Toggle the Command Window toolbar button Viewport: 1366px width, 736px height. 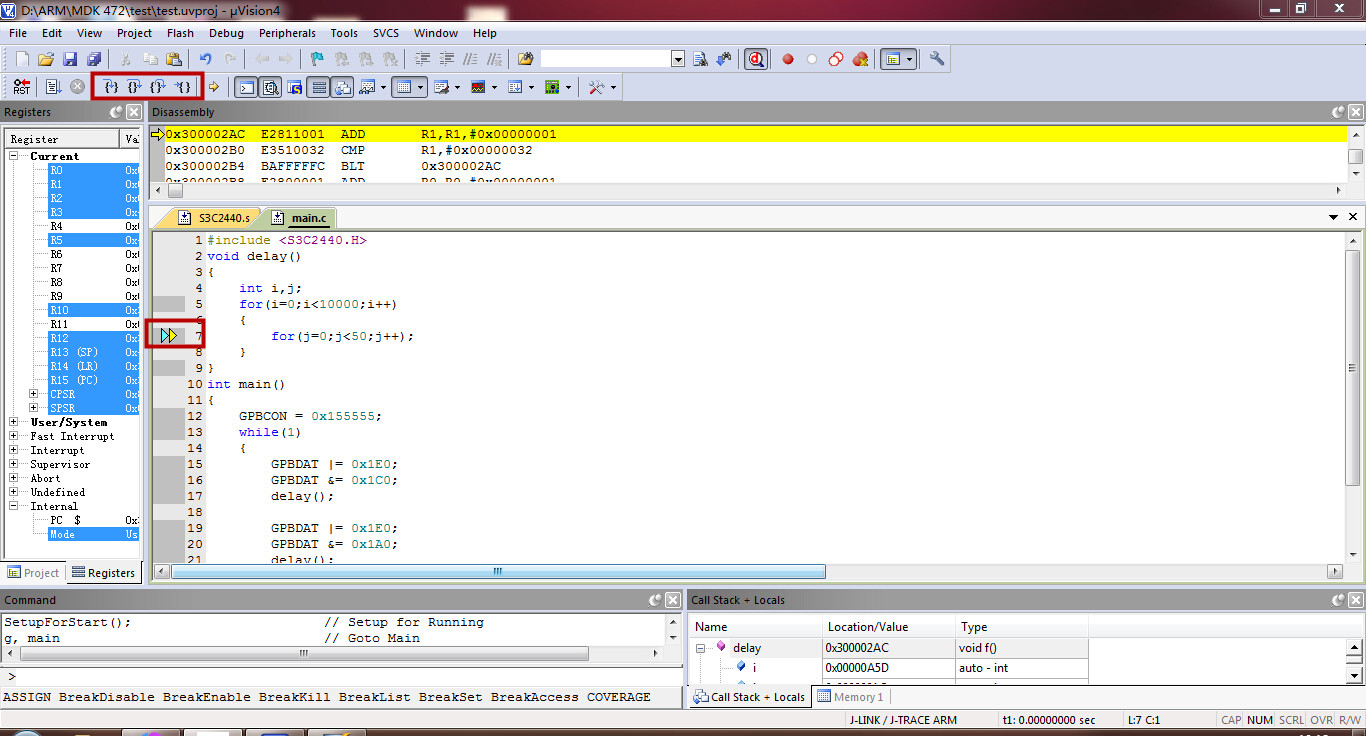(245, 88)
